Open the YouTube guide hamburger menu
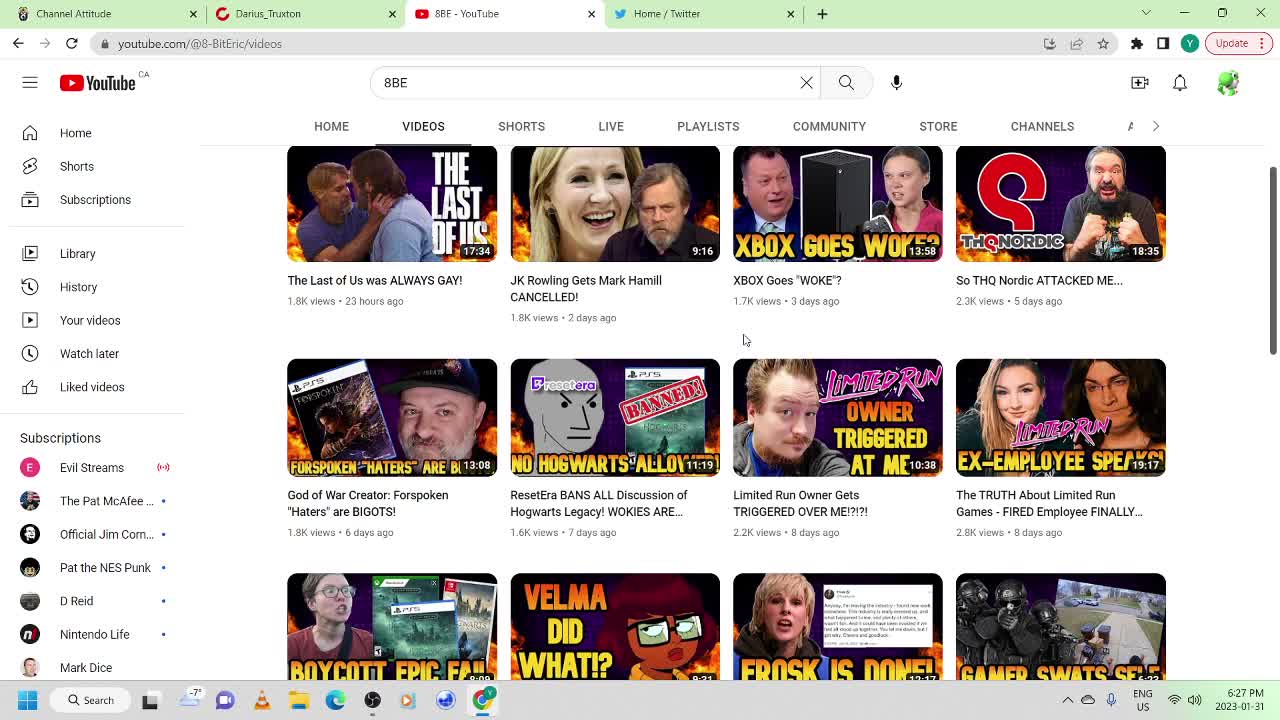1280x720 pixels. (30, 83)
